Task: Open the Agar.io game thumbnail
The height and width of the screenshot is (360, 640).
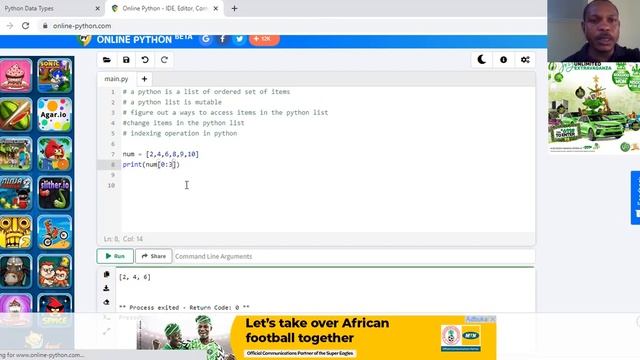Action: pyautogui.click(x=54, y=114)
